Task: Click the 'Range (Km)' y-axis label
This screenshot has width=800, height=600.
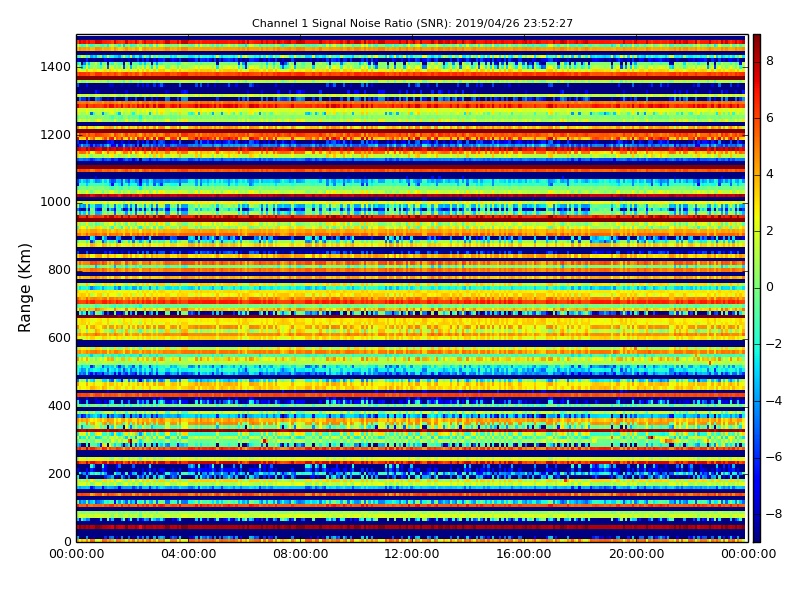Action: click(x=25, y=288)
